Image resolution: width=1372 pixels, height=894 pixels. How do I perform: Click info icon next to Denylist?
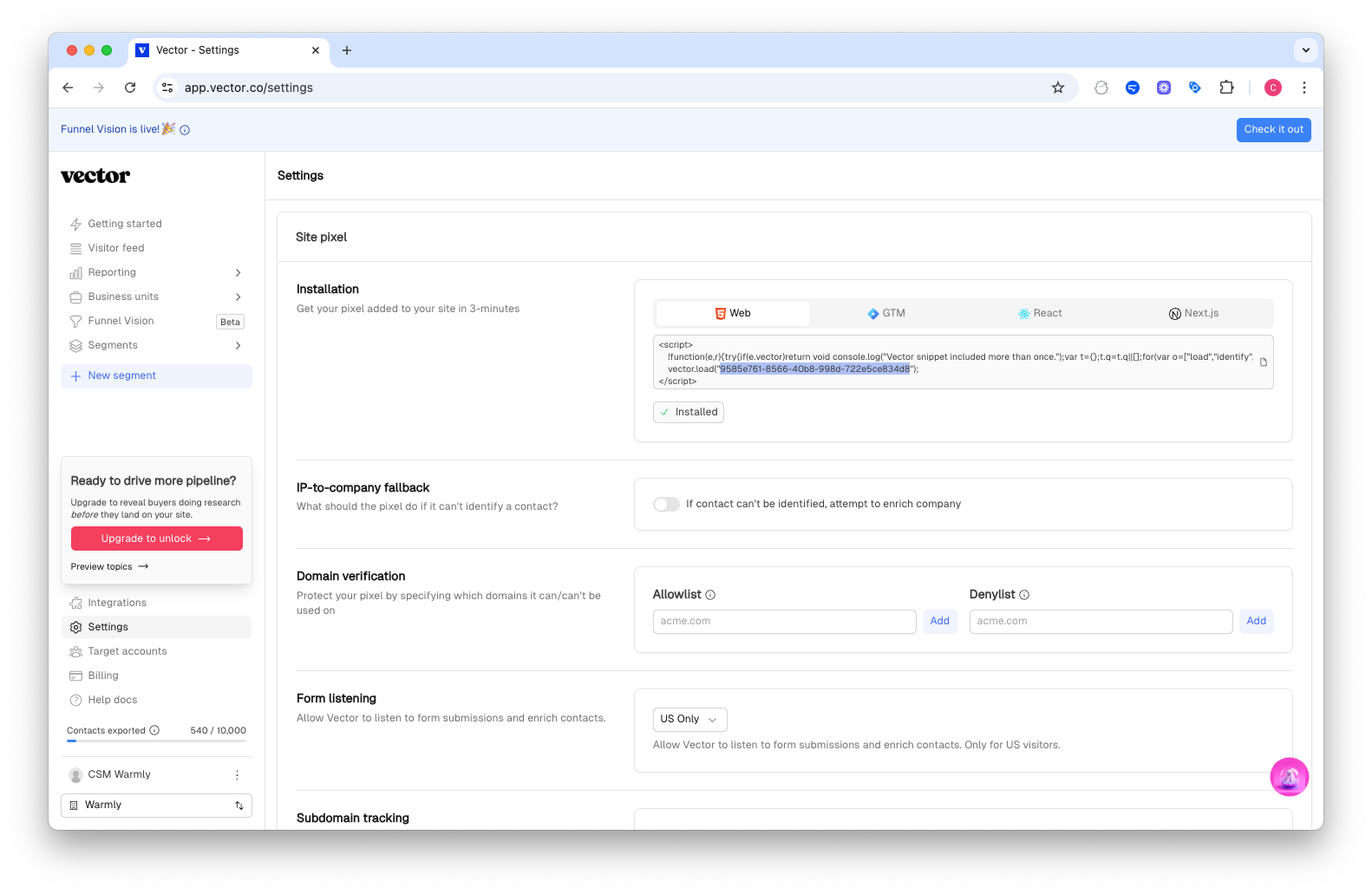tap(1024, 595)
